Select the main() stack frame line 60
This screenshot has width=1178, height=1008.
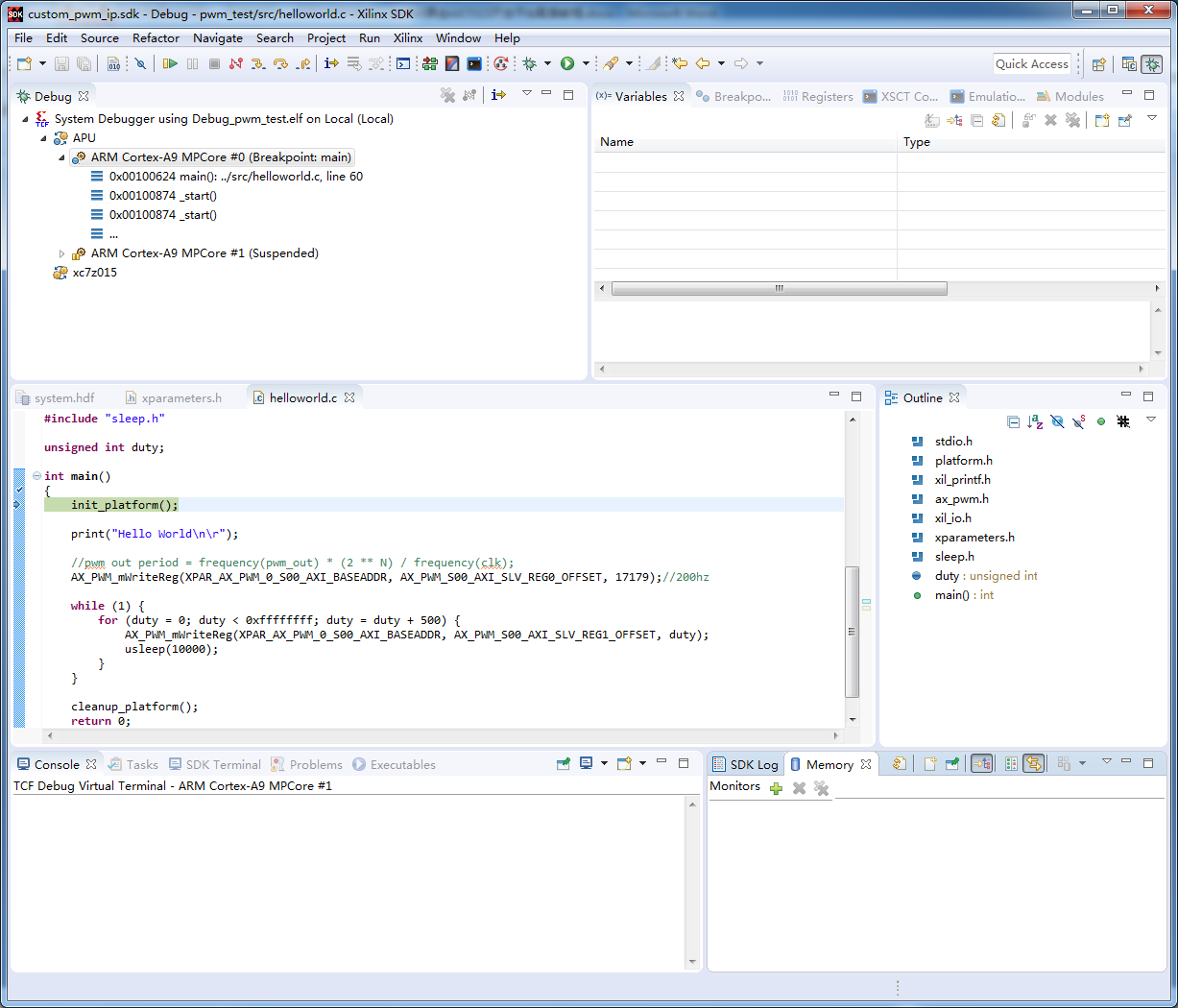pos(235,177)
